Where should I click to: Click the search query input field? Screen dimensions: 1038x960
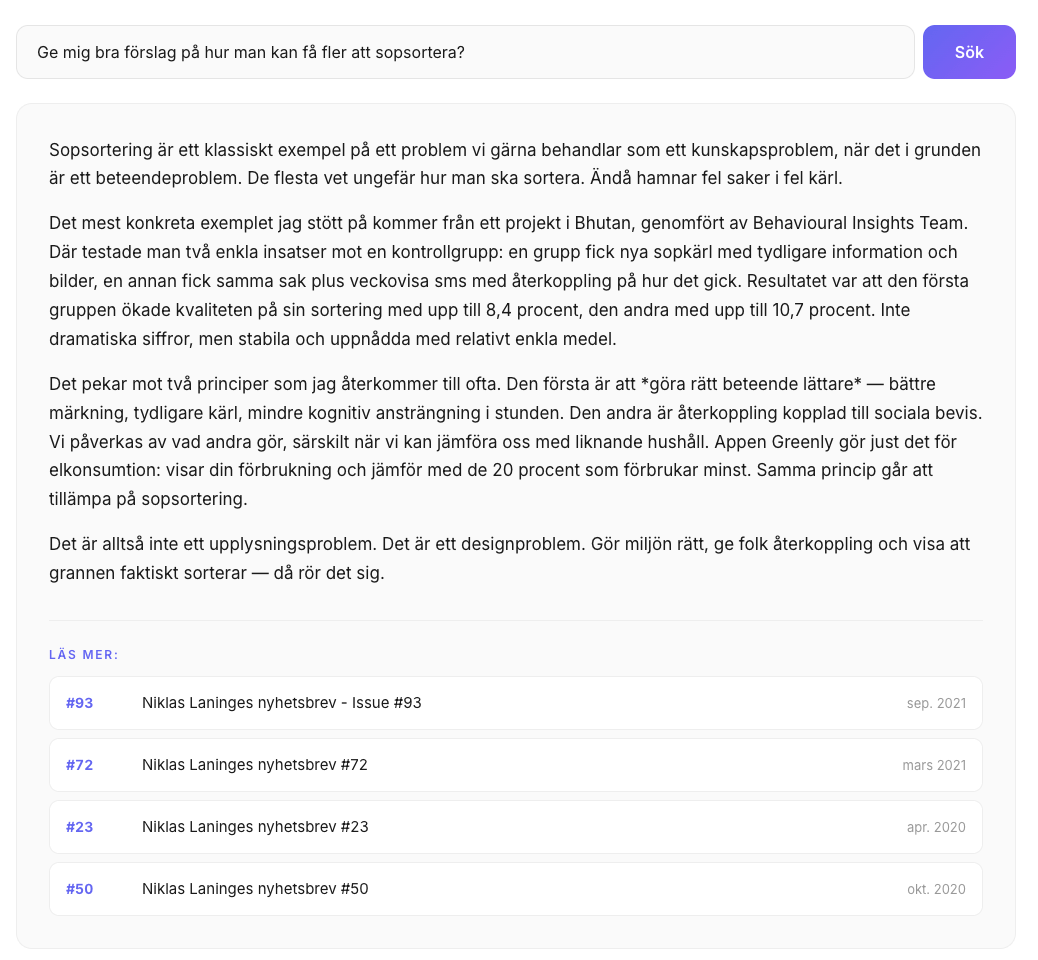[465, 52]
